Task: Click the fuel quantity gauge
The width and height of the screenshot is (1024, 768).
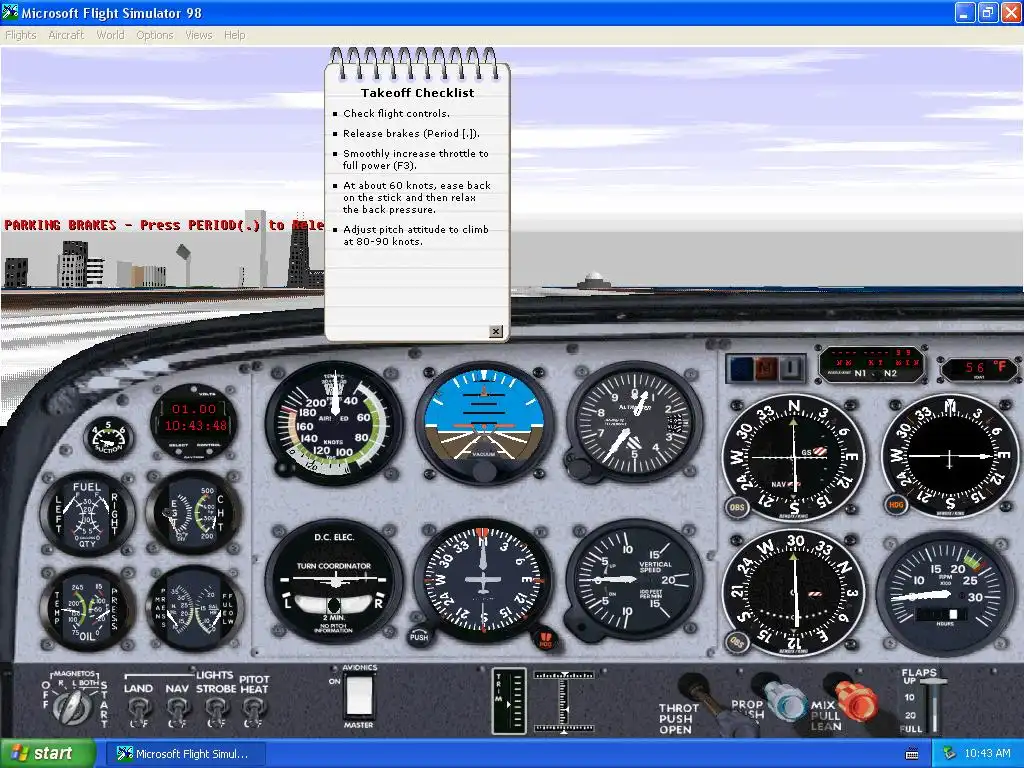Action: click(88, 514)
